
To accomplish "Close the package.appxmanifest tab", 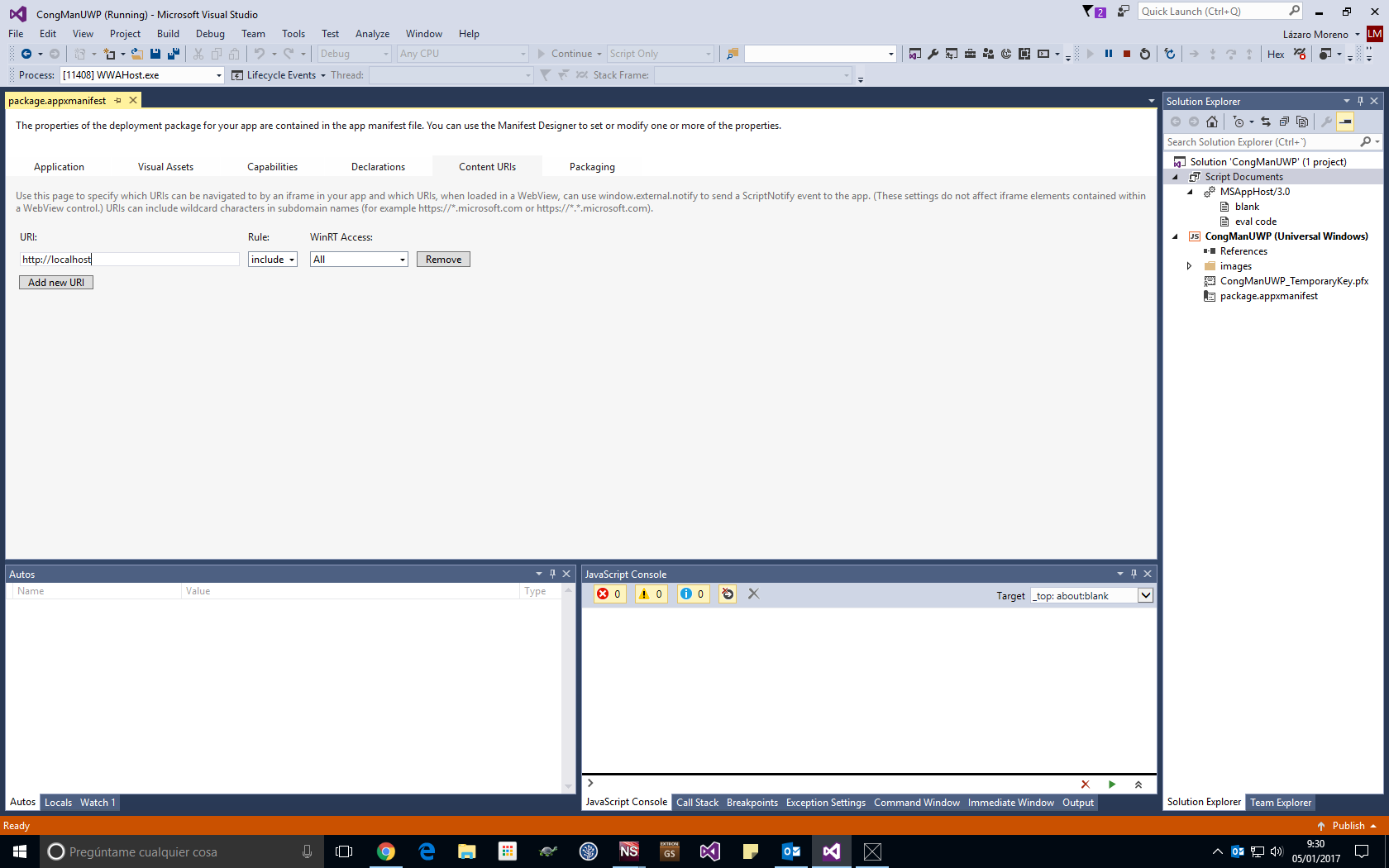I will click(133, 100).
